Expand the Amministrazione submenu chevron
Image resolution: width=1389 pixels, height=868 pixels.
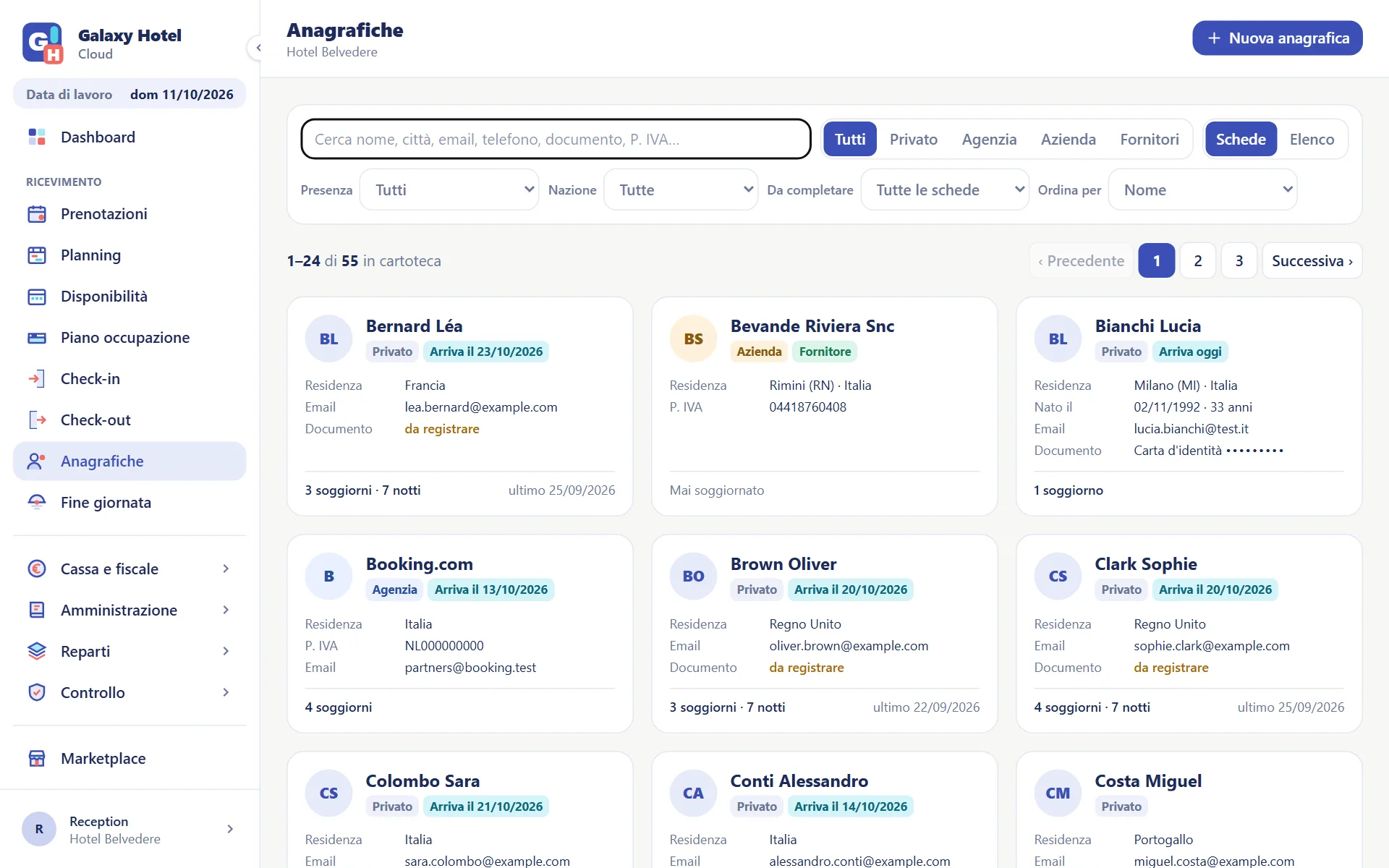pyautogui.click(x=226, y=610)
